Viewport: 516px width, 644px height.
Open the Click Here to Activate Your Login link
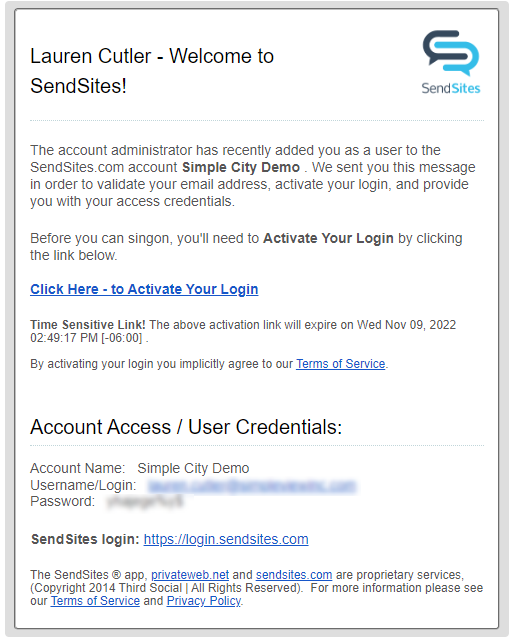[144, 289]
